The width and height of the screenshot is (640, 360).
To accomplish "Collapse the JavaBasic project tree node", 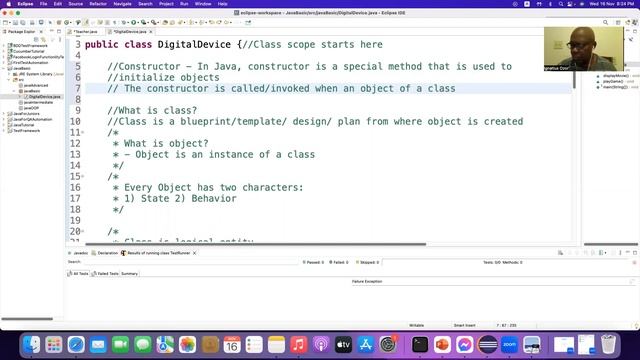I will coord(4,69).
